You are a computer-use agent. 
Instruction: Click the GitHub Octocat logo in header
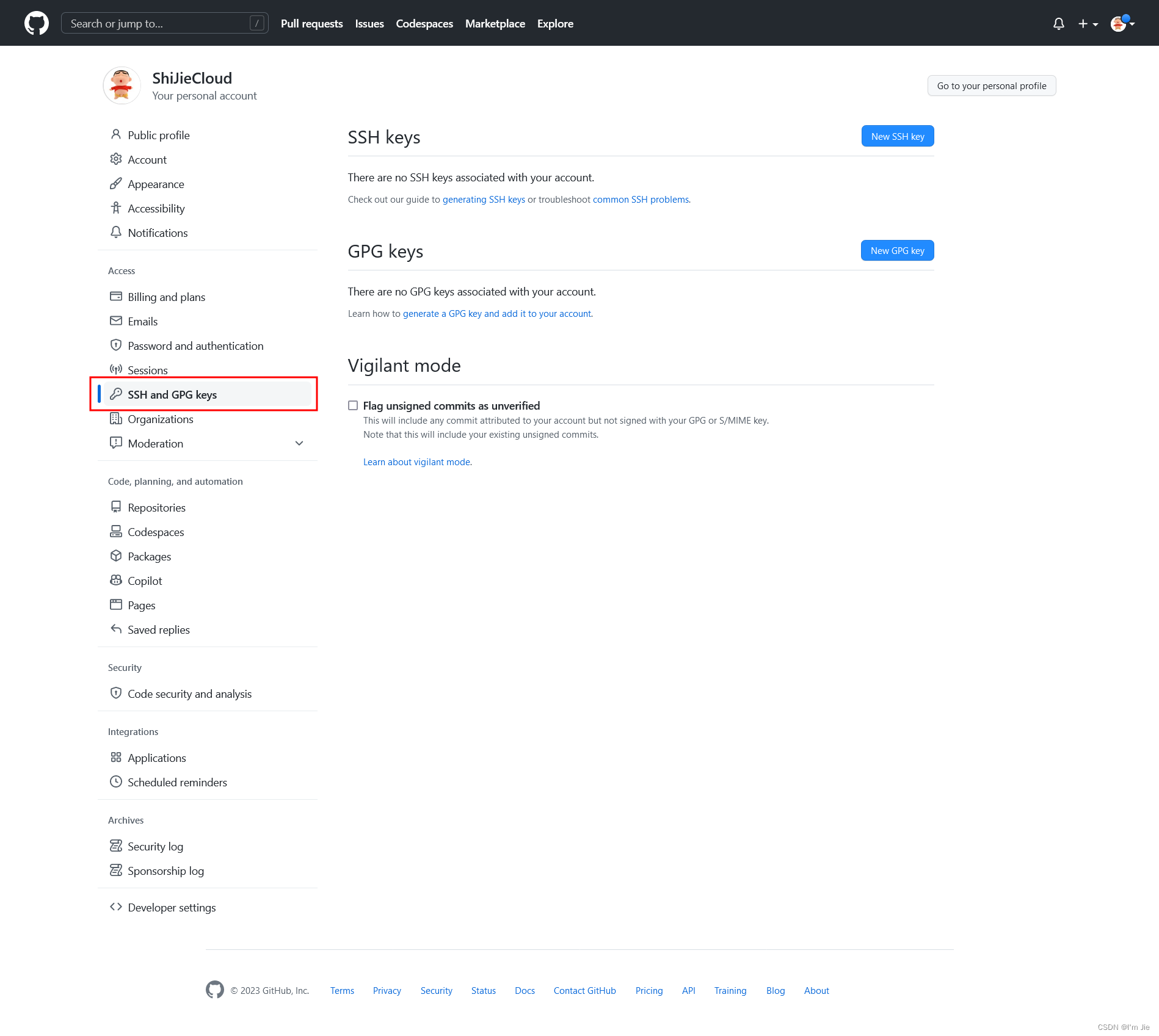[x=37, y=23]
